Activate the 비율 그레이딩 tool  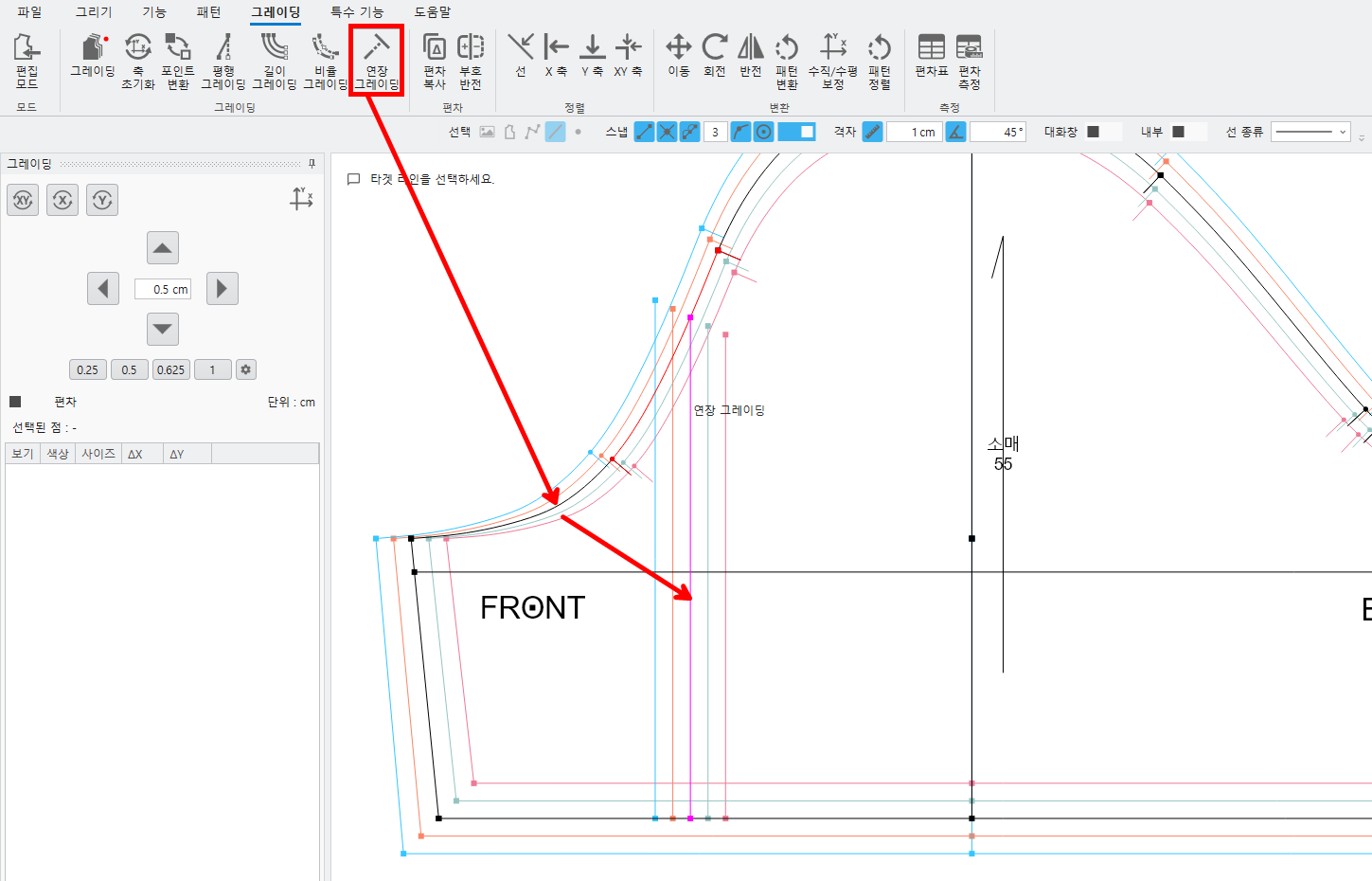(x=326, y=62)
